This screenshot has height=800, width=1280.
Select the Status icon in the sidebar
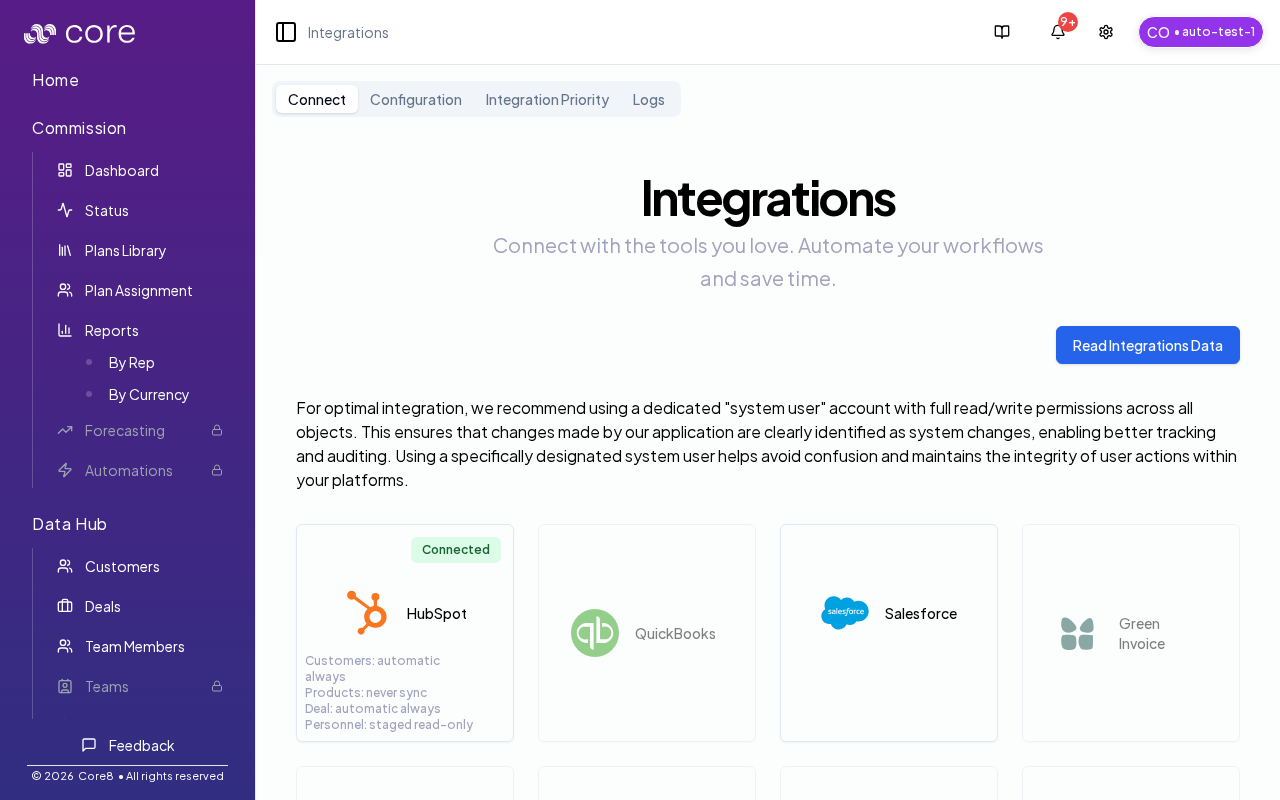[x=65, y=210]
